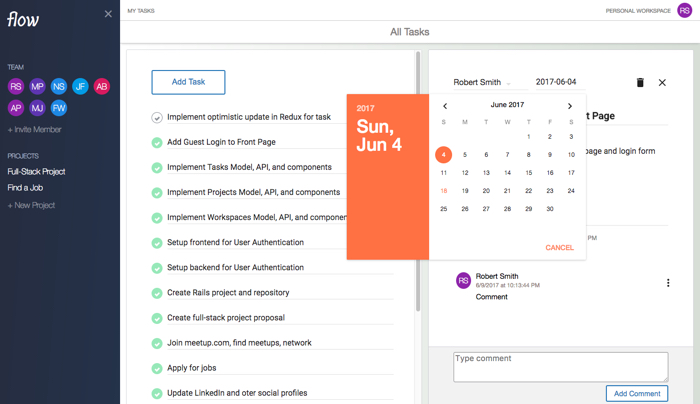Viewport: 700px width, 404px height.
Task: Open the Find a Job project
Action: pyautogui.click(x=25, y=188)
